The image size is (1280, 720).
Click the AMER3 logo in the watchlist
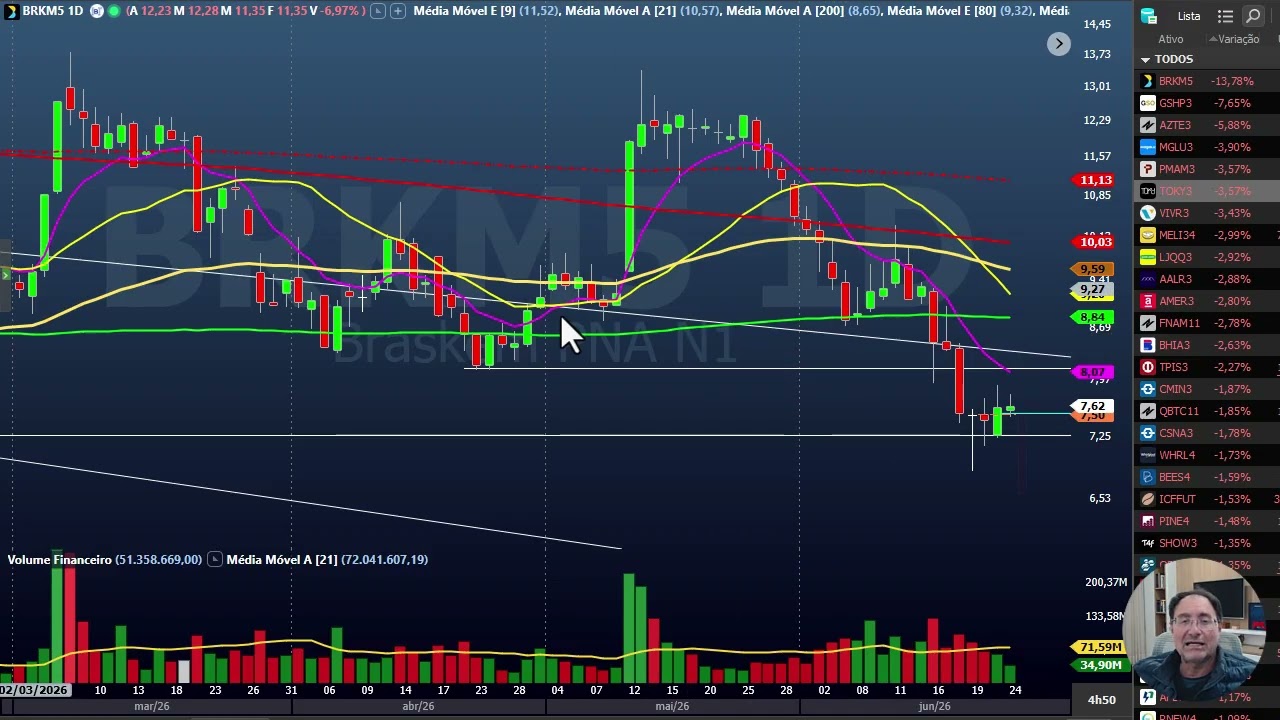(1148, 301)
